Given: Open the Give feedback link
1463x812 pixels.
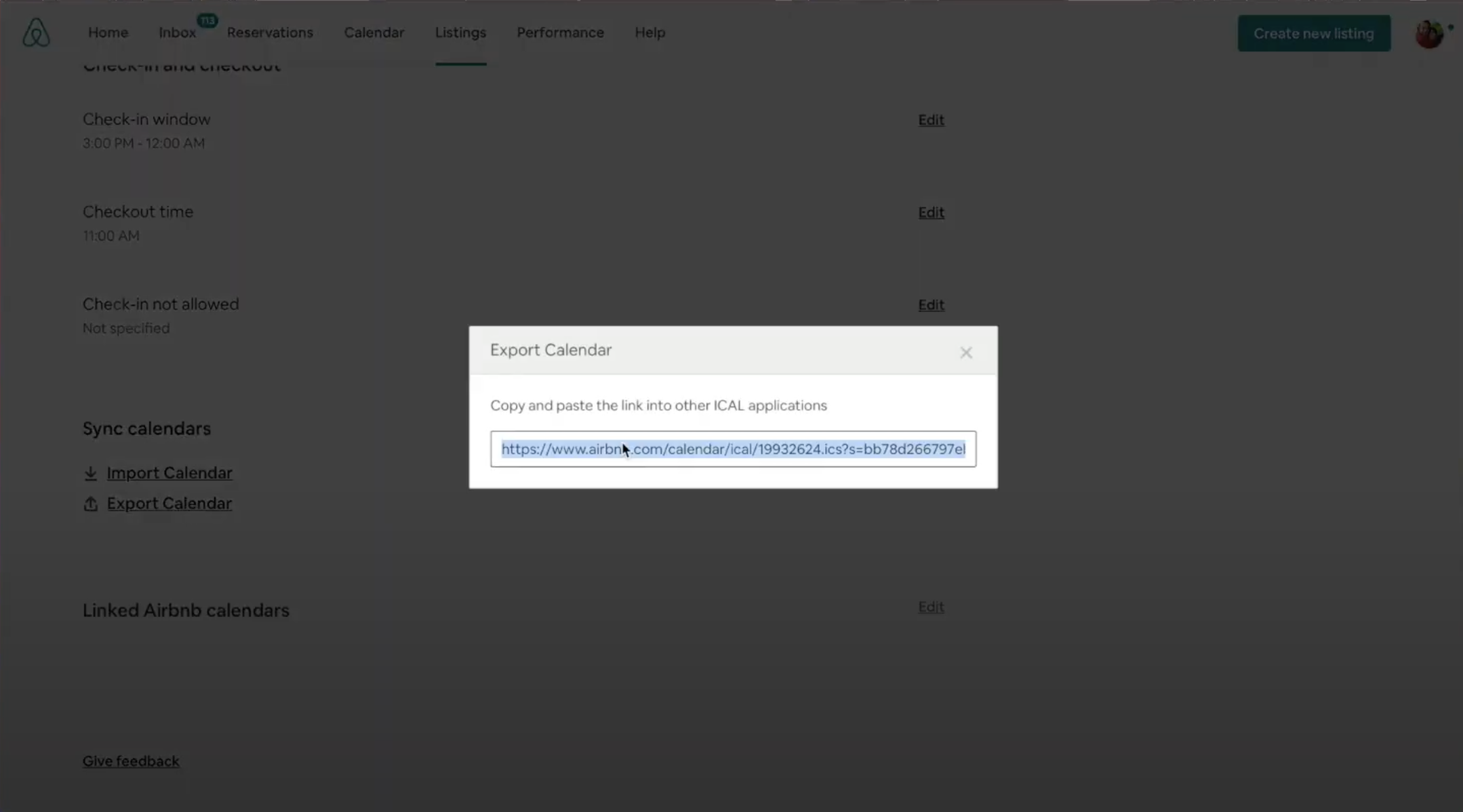Looking at the screenshot, I should click(131, 761).
